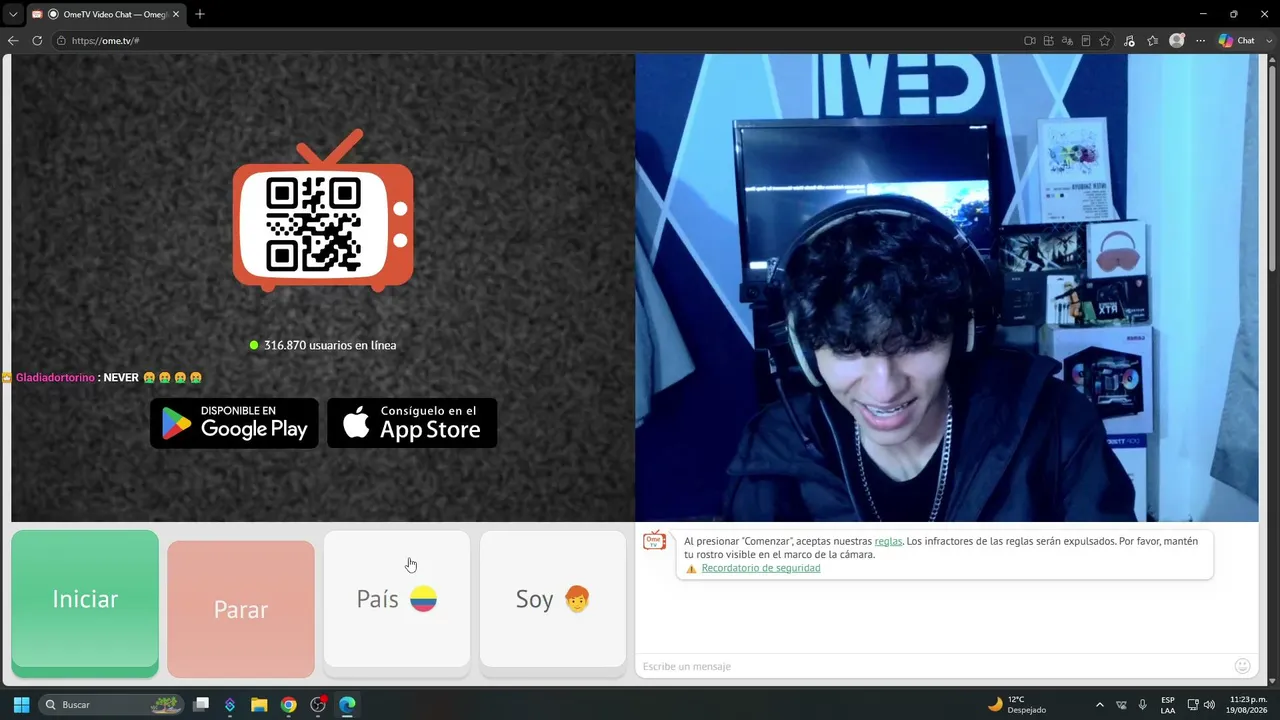Viewport: 1280px width, 720px height.
Task: Show hidden system tray icons
Action: tap(1100, 705)
